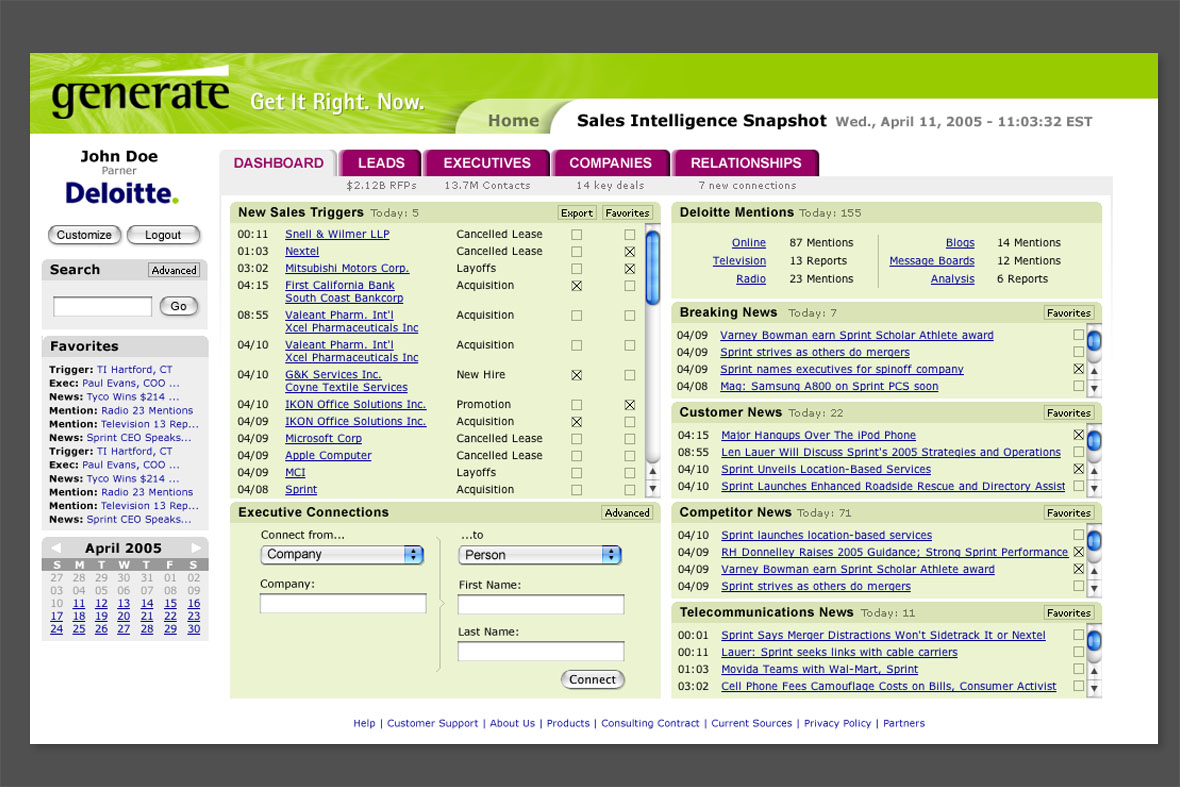Image resolution: width=1180 pixels, height=787 pixels.
Task: Click the Home tab
Action: (x=513, y=120)
